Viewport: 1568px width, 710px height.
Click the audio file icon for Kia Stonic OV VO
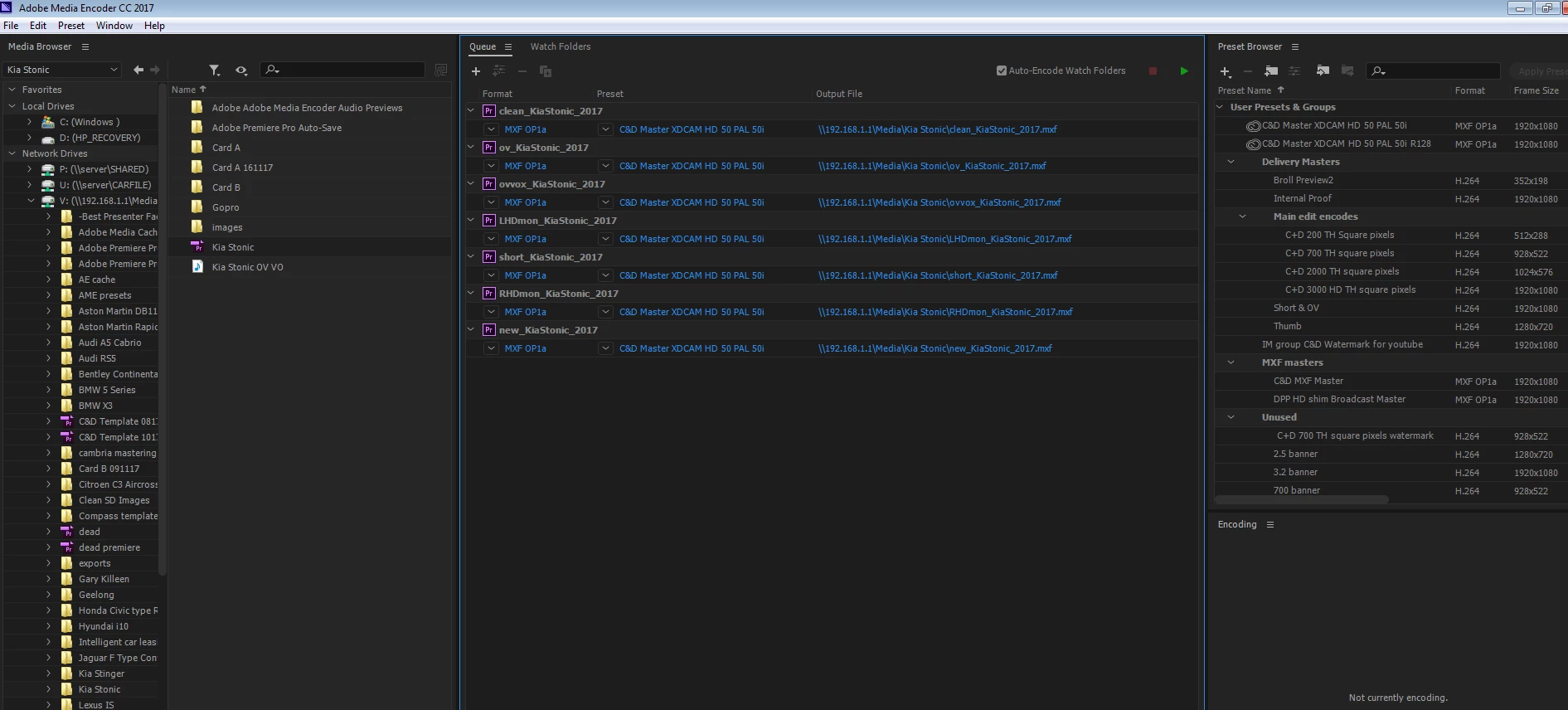pos(197,266)
